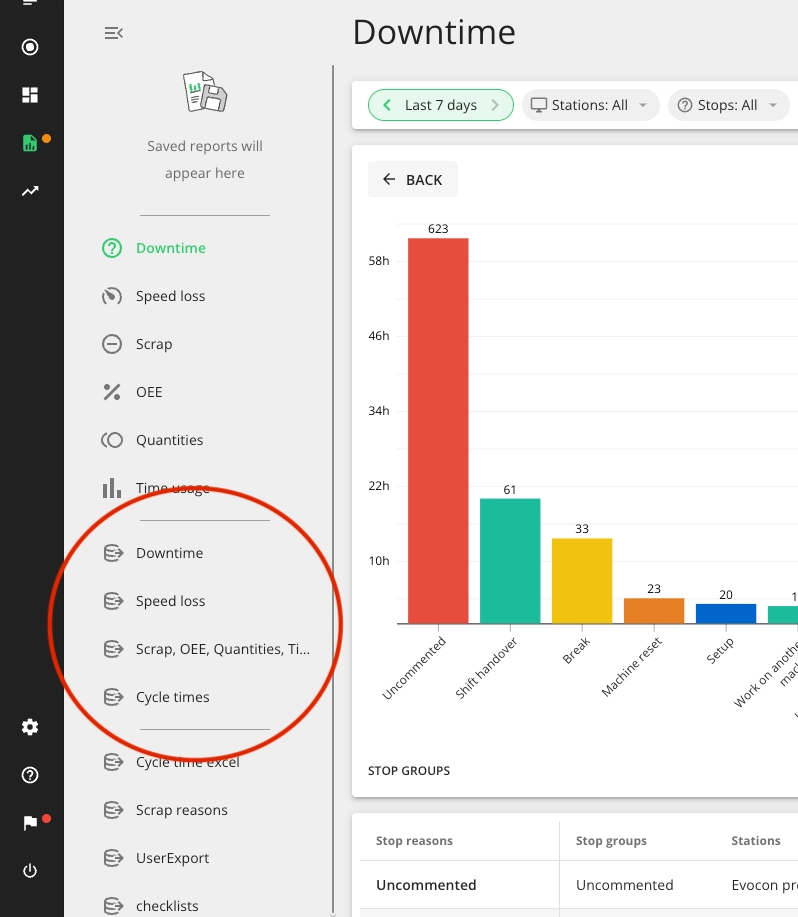Select the green Downtime report
Viewport: 798px width, 917px height.
(x=171, y=248)
